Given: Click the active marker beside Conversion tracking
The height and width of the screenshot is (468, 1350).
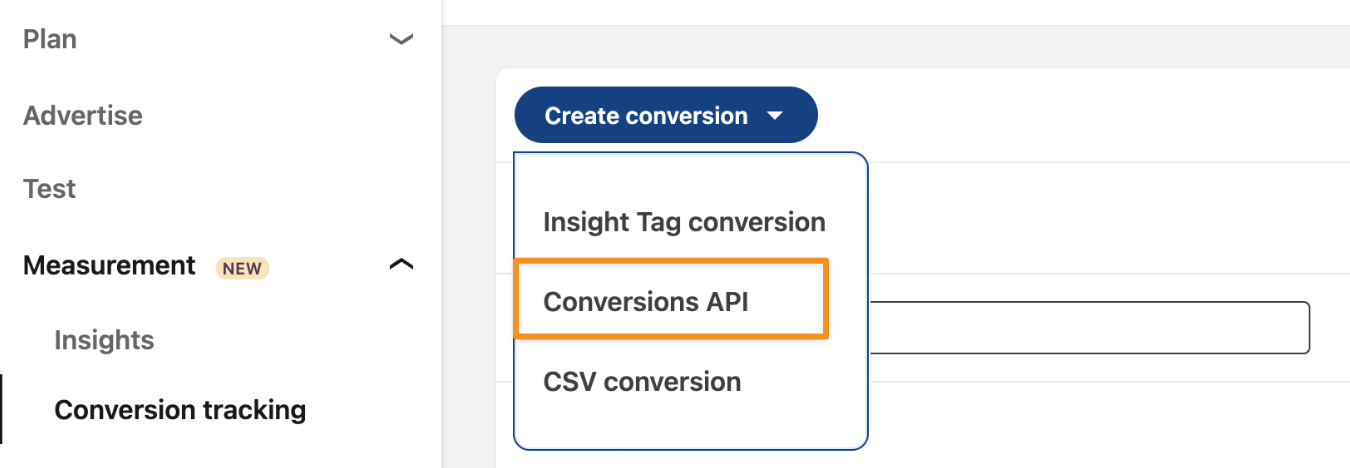Looking at the screenshot, I should [x=2, y=409].
